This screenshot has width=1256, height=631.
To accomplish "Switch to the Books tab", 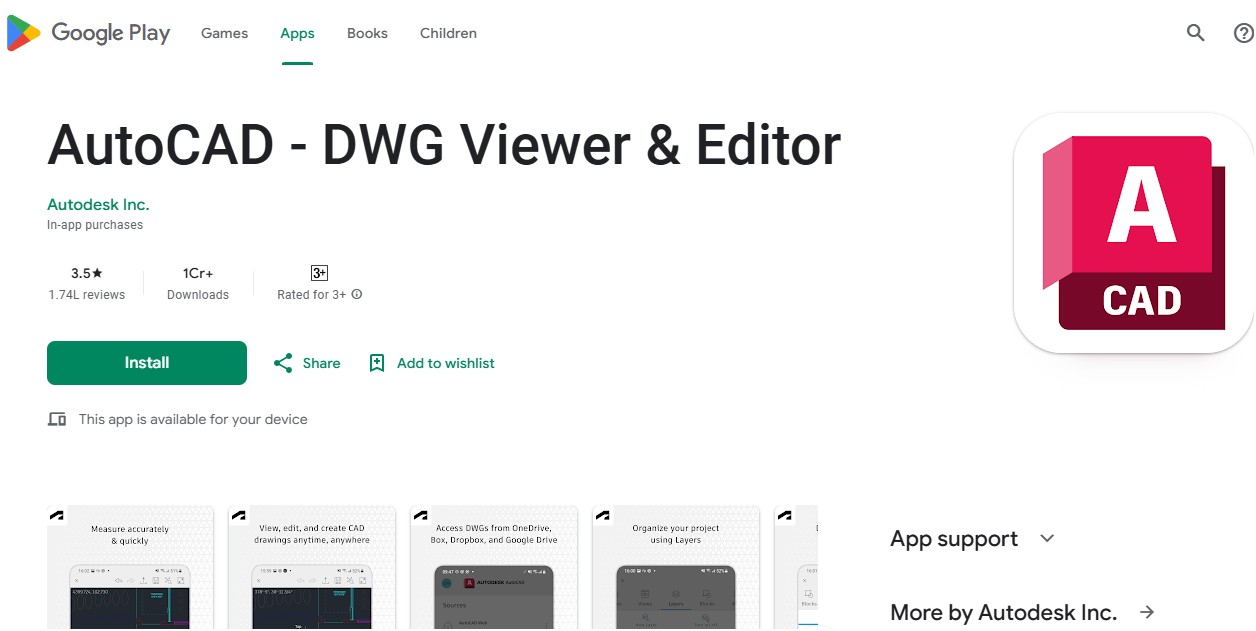I will pyautogui.click(x=367, y=33).
